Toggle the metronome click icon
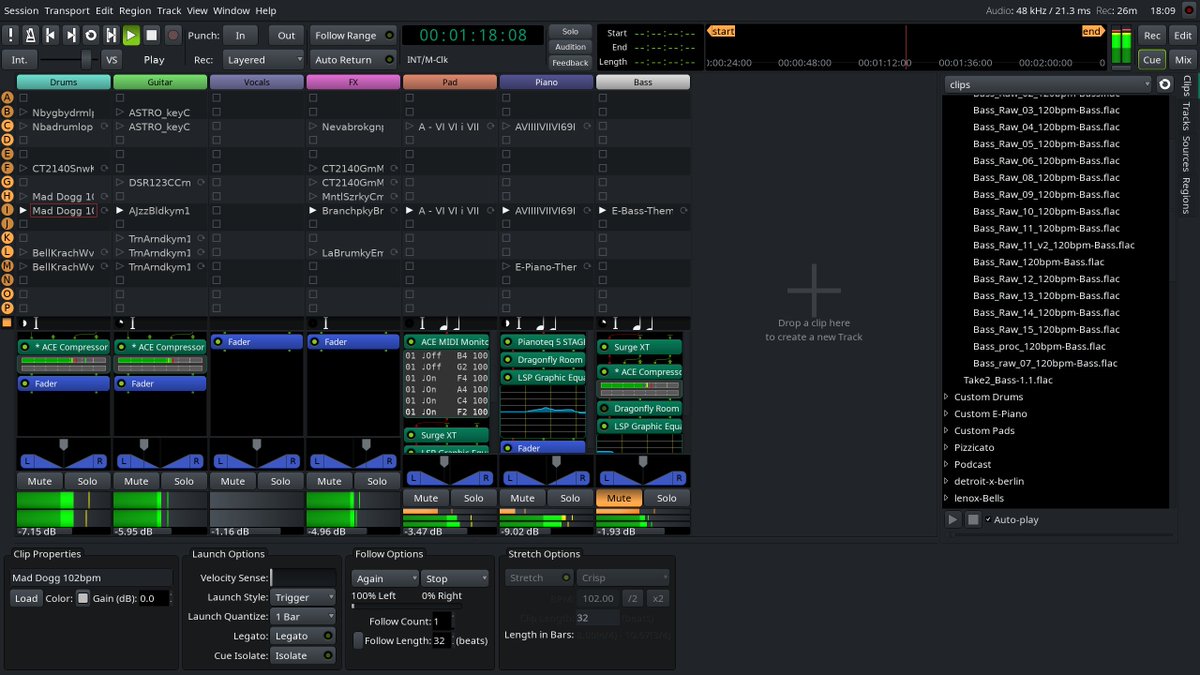Image resolution: width=1200 pixels, height=675 pixels. pos(30,35)
